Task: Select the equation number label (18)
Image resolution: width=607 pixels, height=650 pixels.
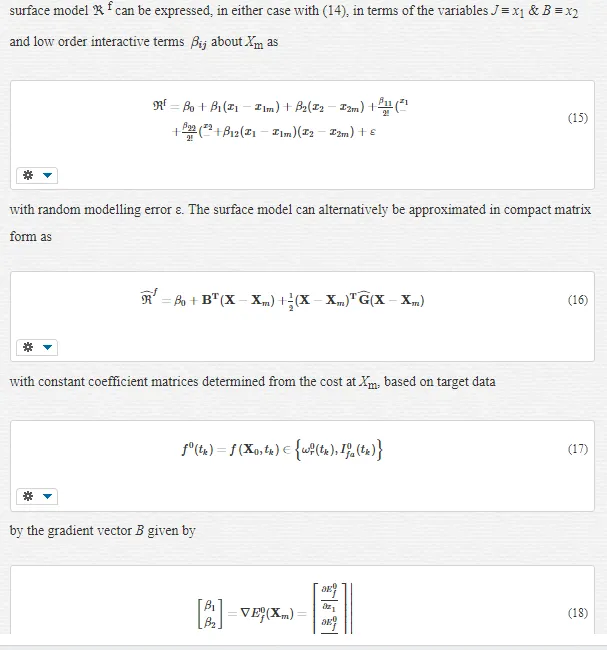Action: coord(578,613)
